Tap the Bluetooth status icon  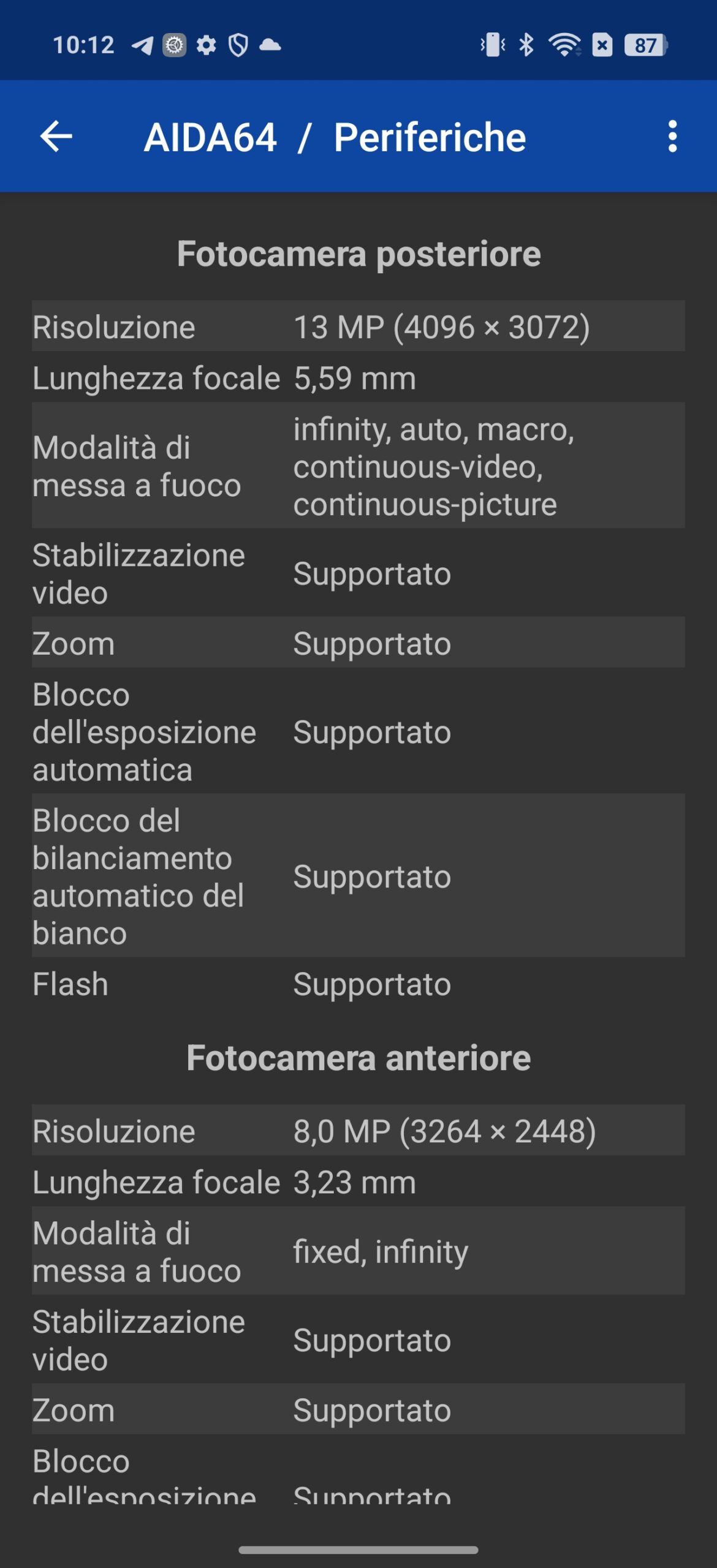(x=526, y=45)
